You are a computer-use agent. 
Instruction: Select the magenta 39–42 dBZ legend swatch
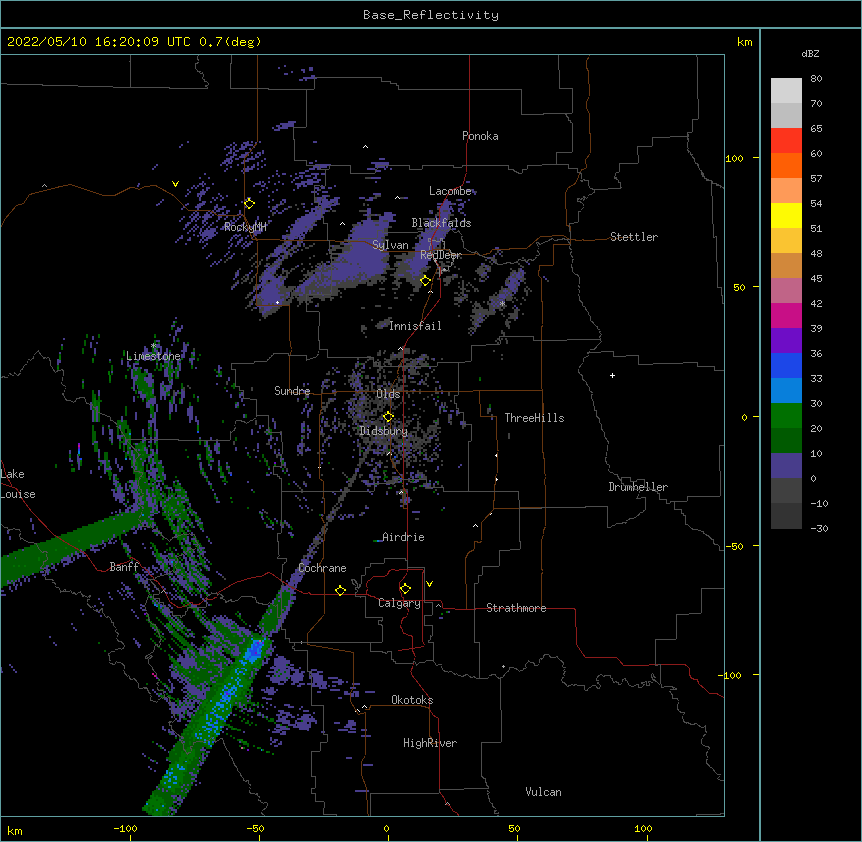coord(786,315)
